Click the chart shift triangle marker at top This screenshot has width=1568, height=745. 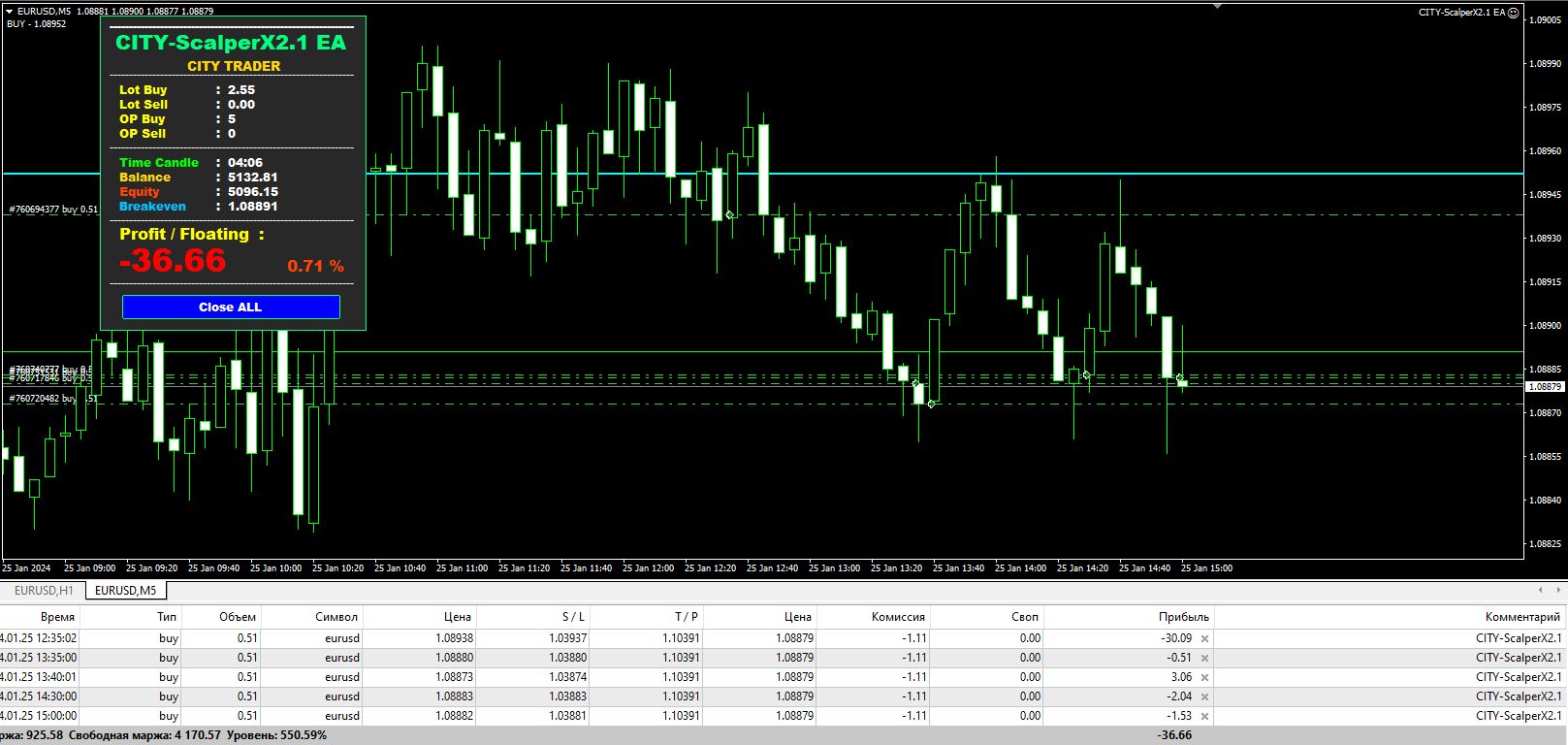[x=1218, y=7]
